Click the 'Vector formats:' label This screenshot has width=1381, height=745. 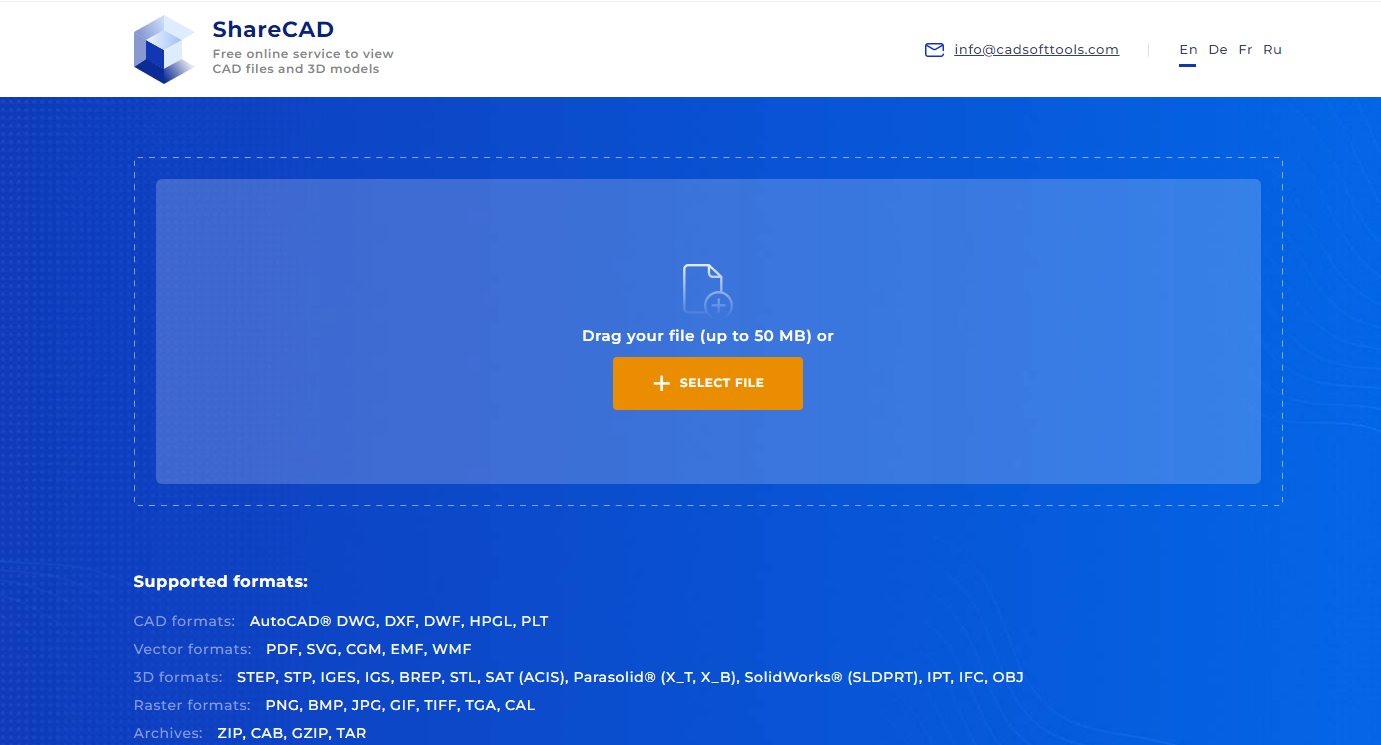(x=192, y=649)
